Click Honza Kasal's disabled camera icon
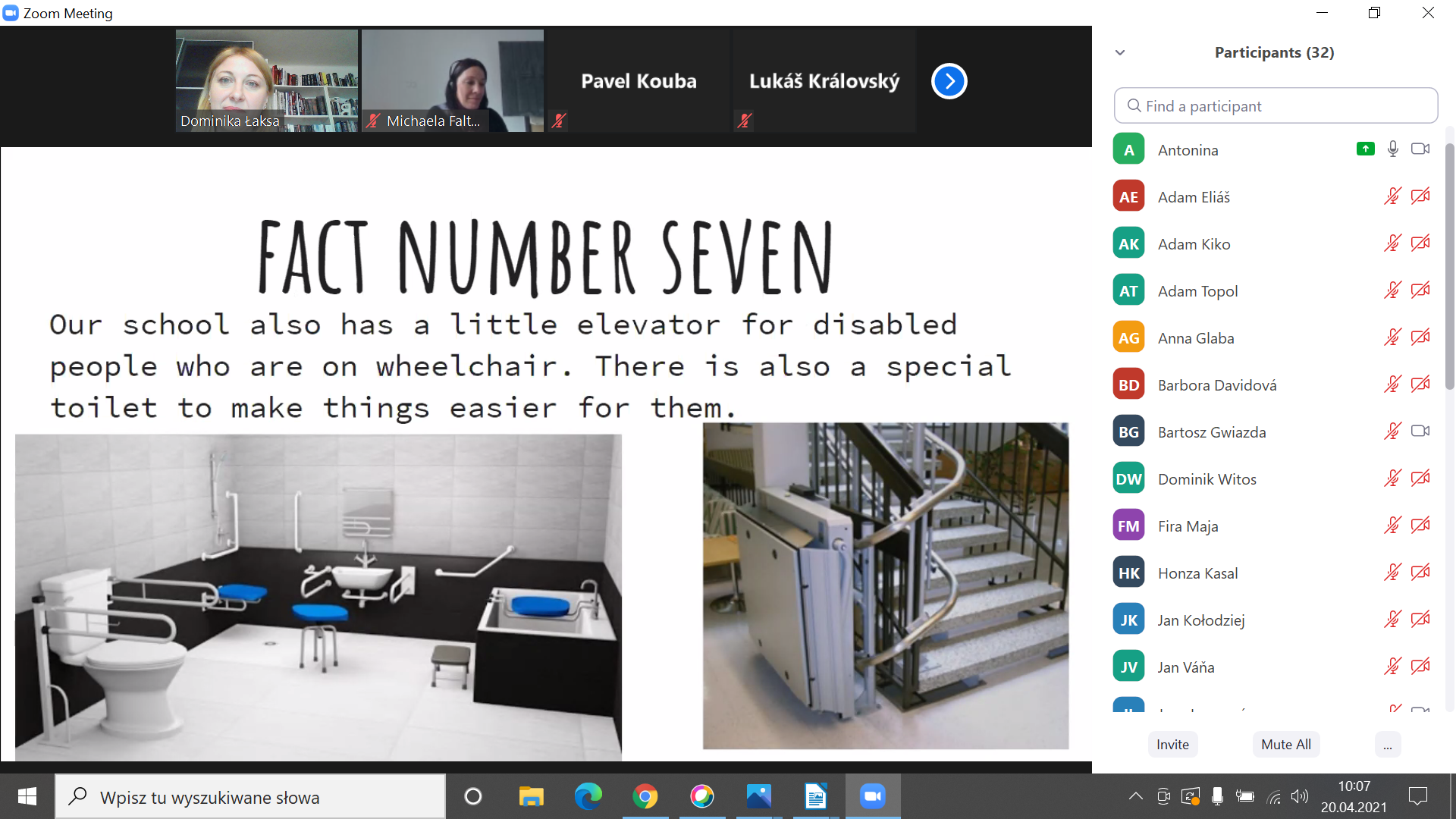Viewport: 1456px width, 819px height. [1420, 573]
